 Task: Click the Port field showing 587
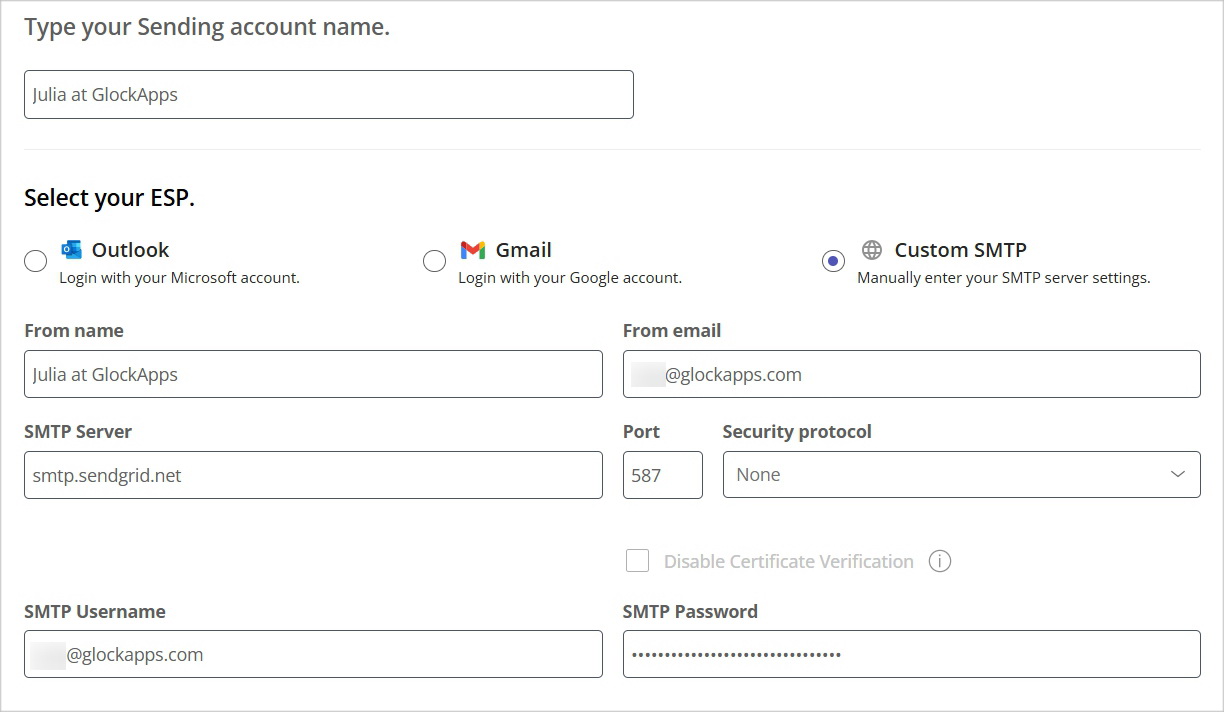point(662,475)
